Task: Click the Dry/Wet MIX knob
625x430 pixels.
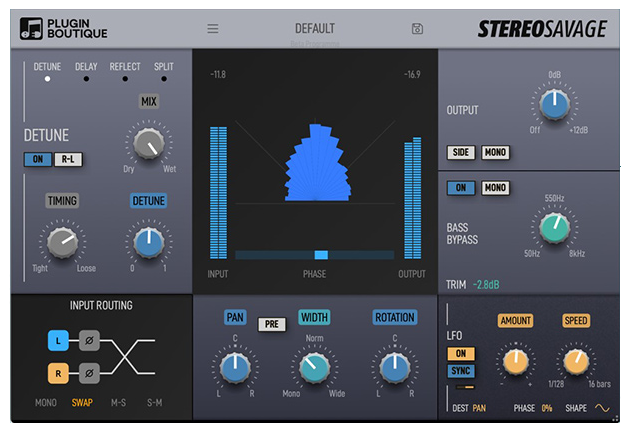Action: click(x=149, y=144)
